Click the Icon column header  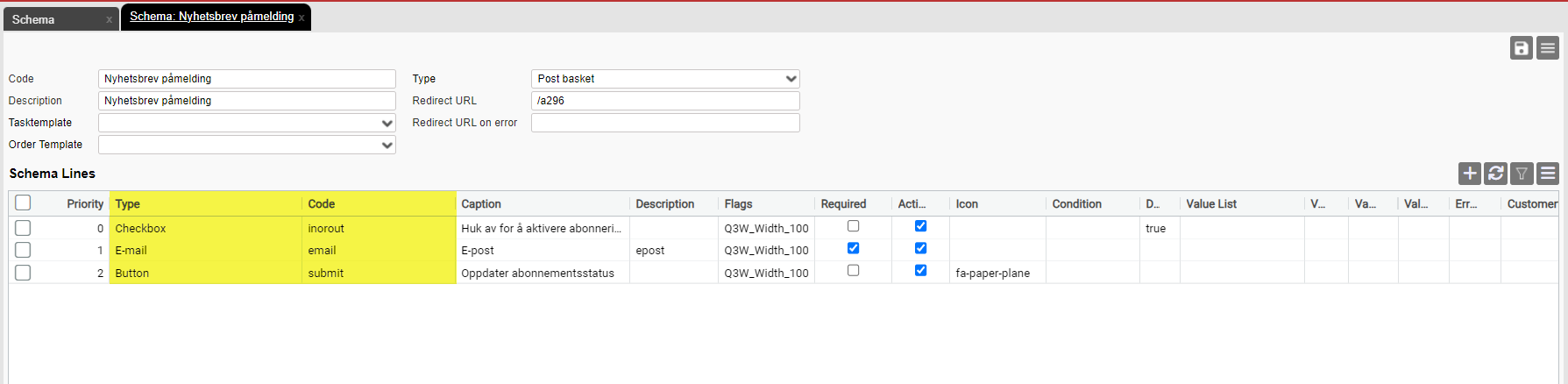click(x=997, y=203)
